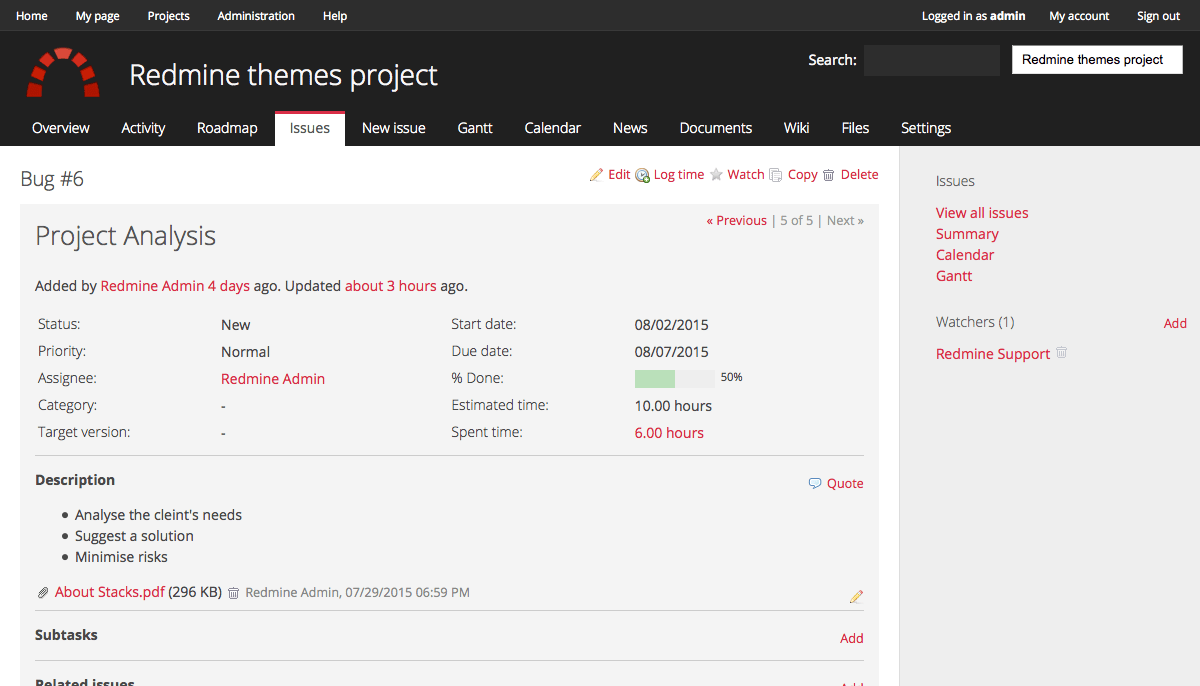Open the About Stacks.pdf attachment
Viewport: 1200px width, 686px height.
tap(110, 592)
